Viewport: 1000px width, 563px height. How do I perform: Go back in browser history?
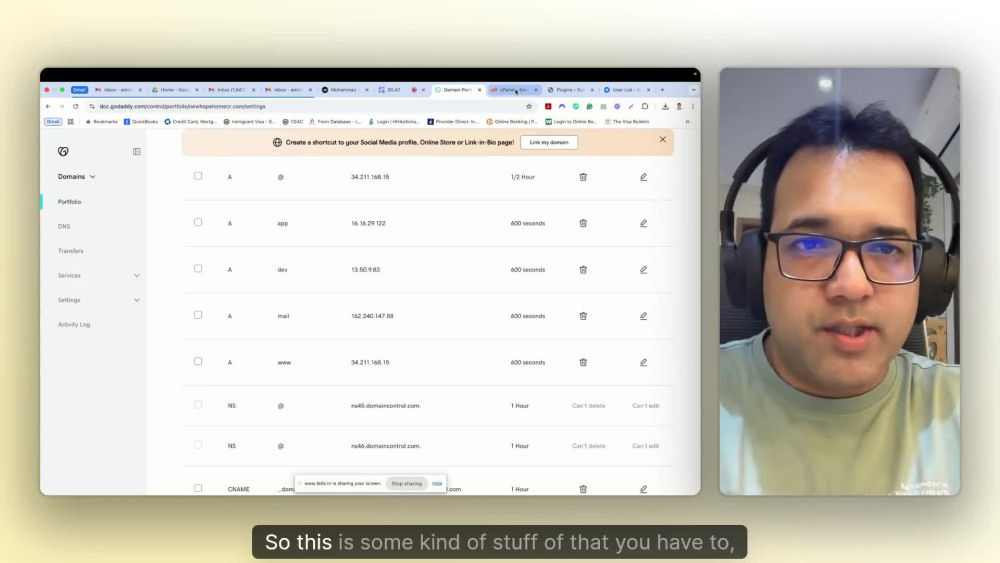point(48,106)
